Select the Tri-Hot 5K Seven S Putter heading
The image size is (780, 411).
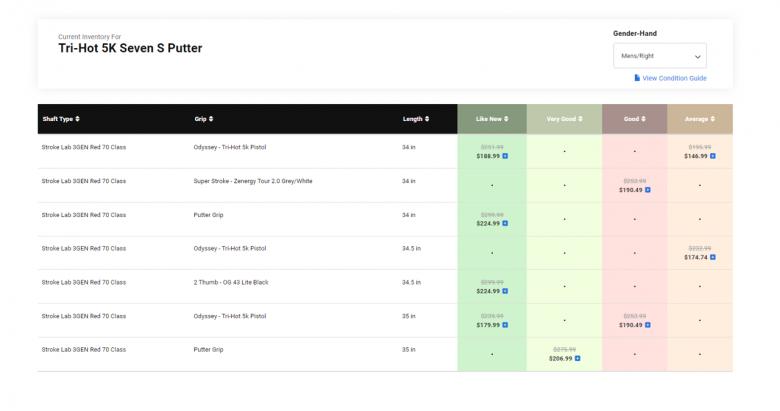130,48
